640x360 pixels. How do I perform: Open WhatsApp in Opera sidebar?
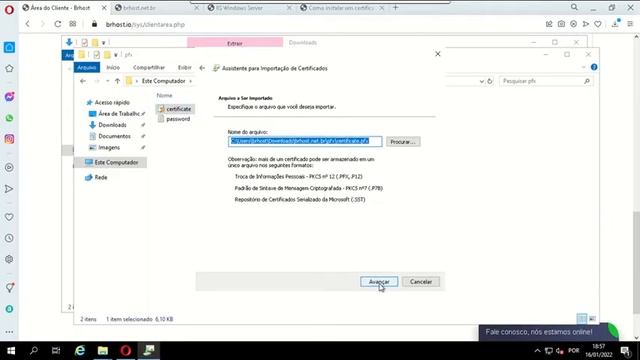9,118
